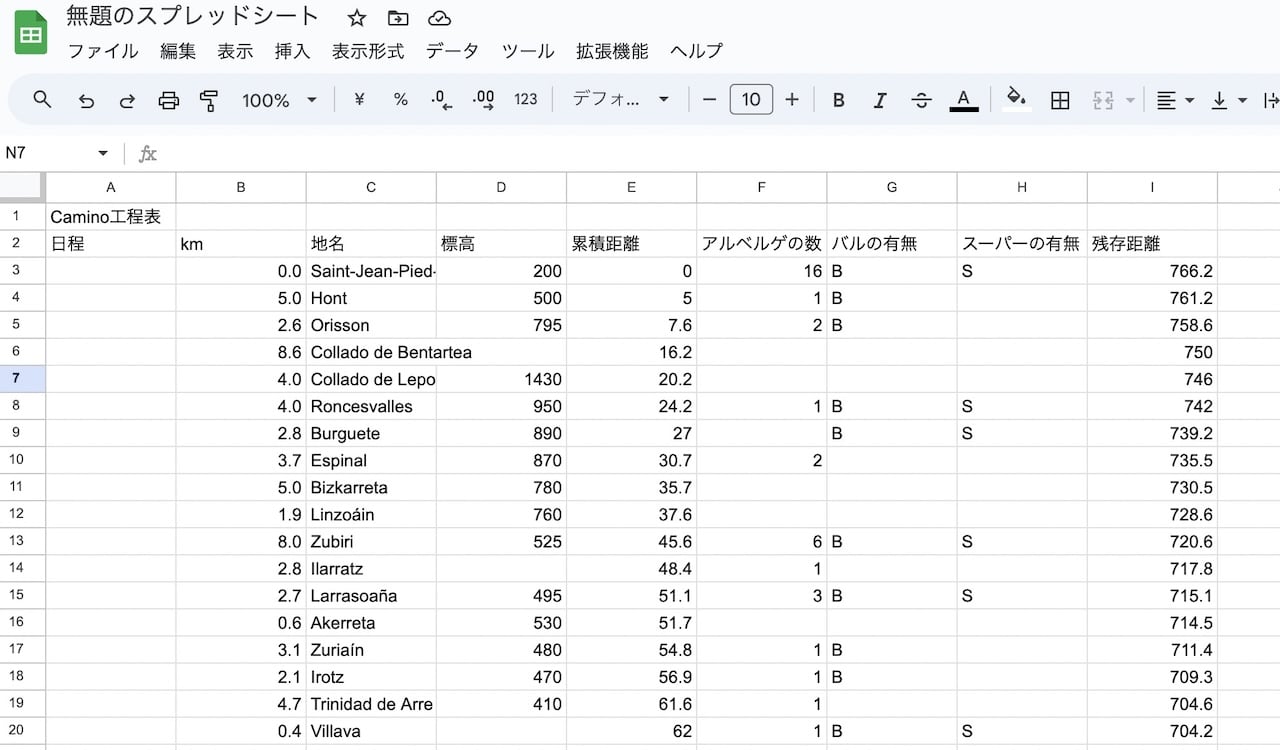
Task: Format as currency yen
Action: click(359, 99)
